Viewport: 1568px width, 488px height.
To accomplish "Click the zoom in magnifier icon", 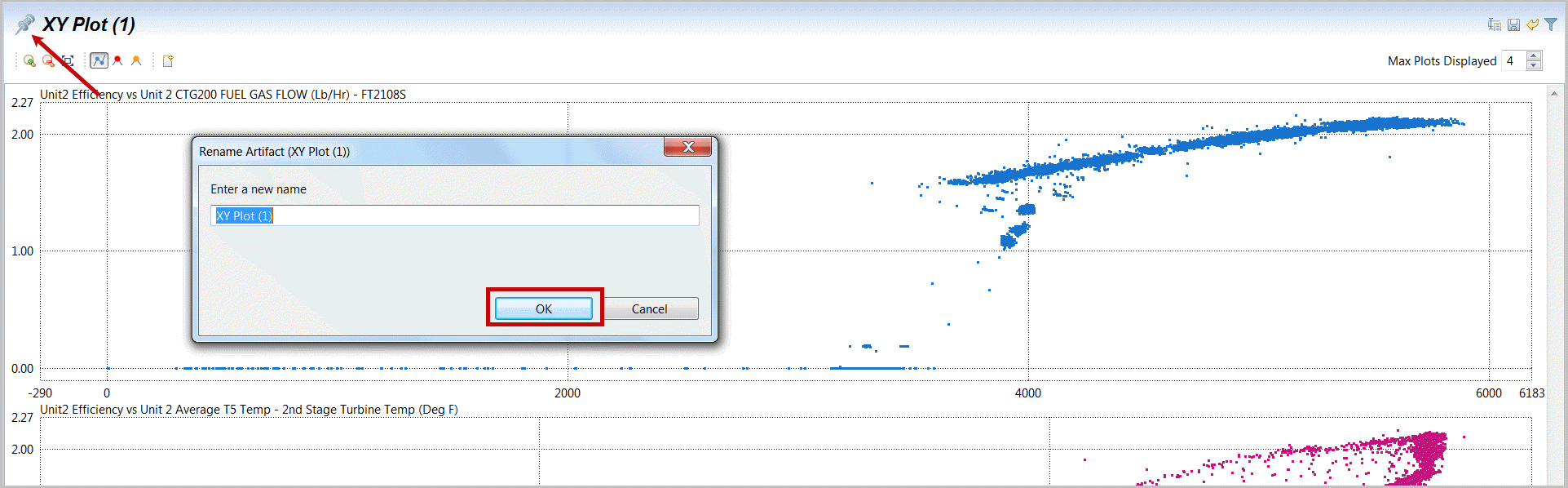I will [x=29, y=61].
